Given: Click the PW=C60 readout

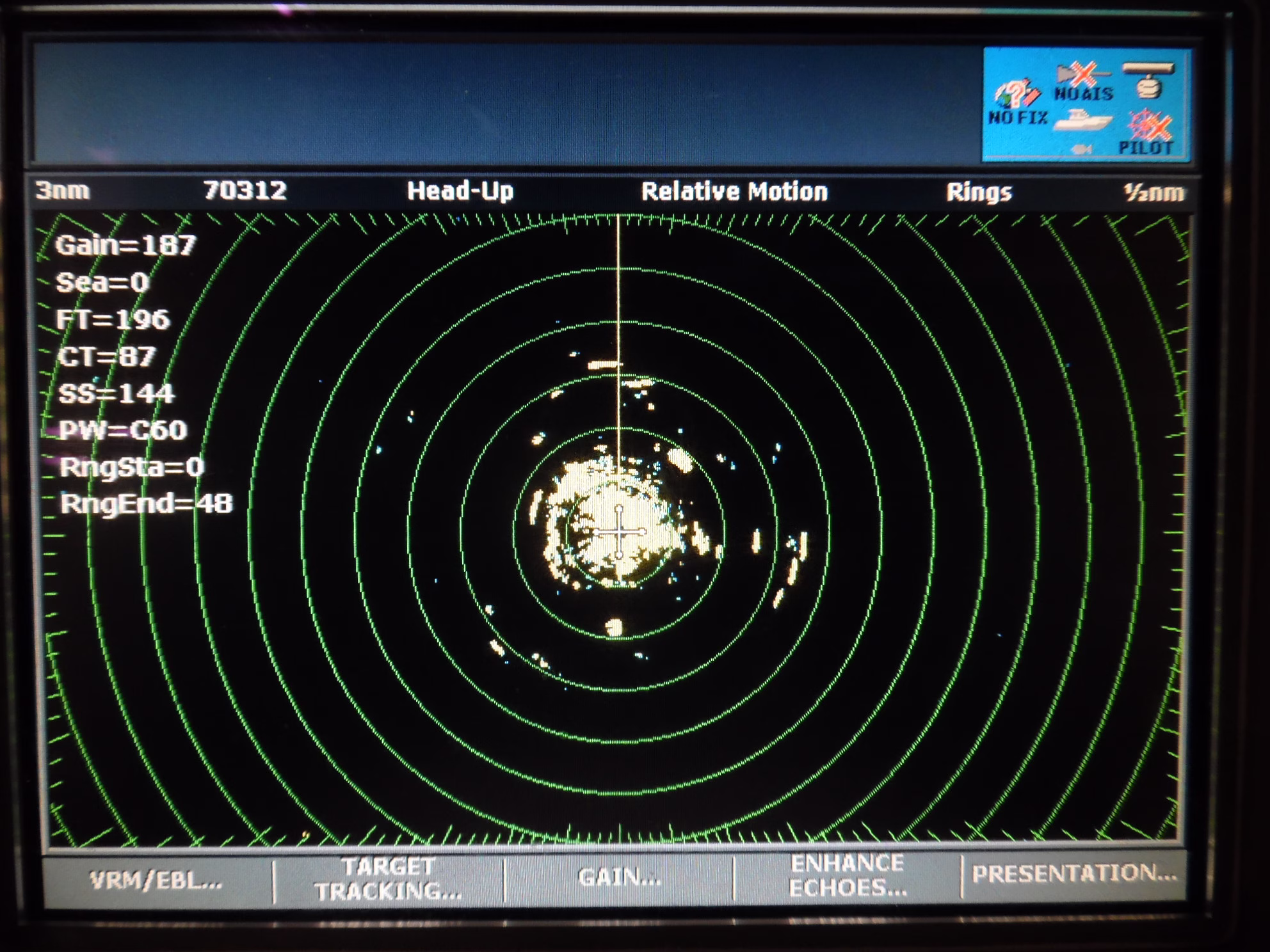Looking at the screenshot, I should point(123,430).
